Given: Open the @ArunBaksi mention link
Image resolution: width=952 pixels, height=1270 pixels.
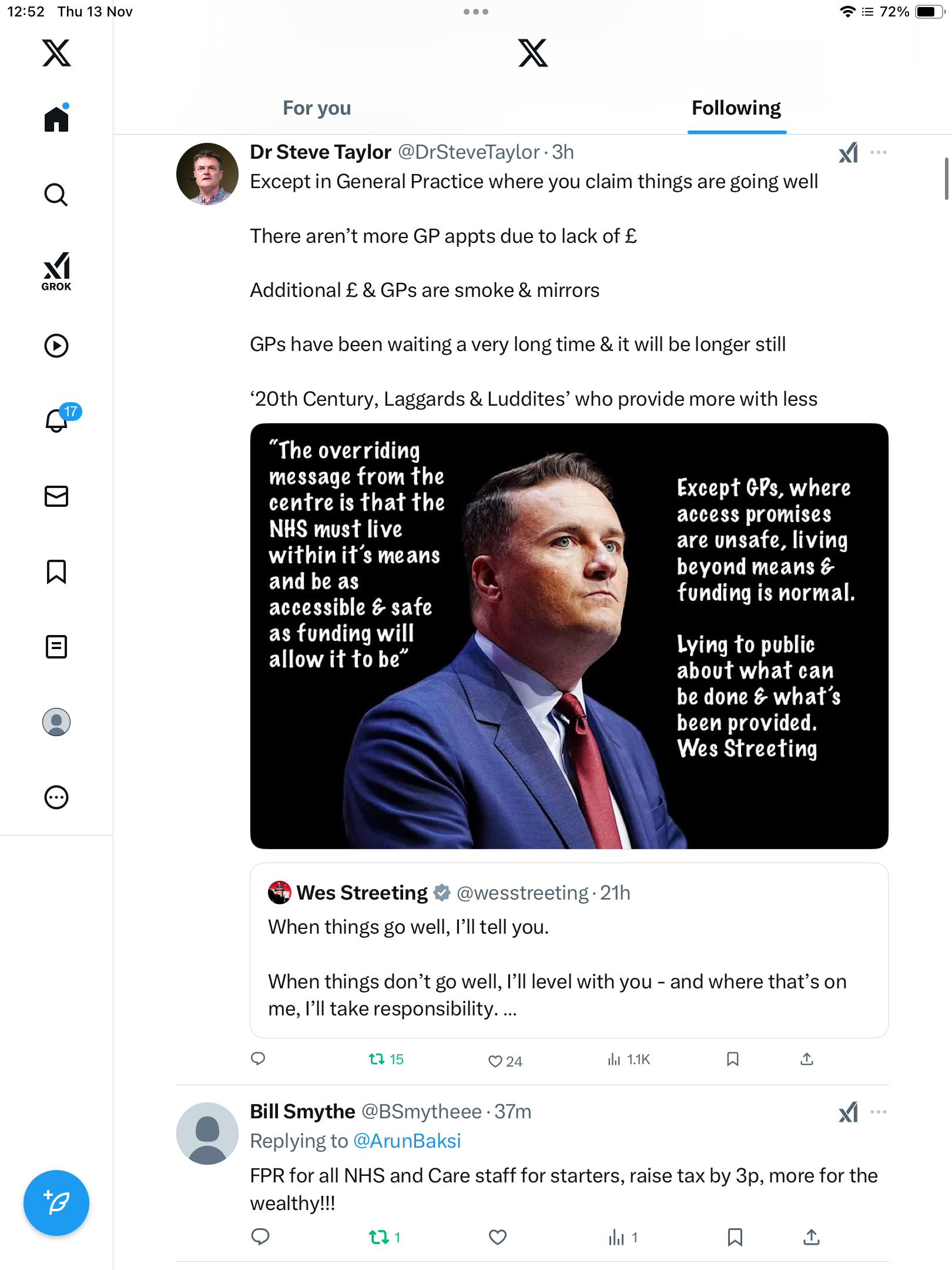Looking at the screenshot, I should [407, 1141].
